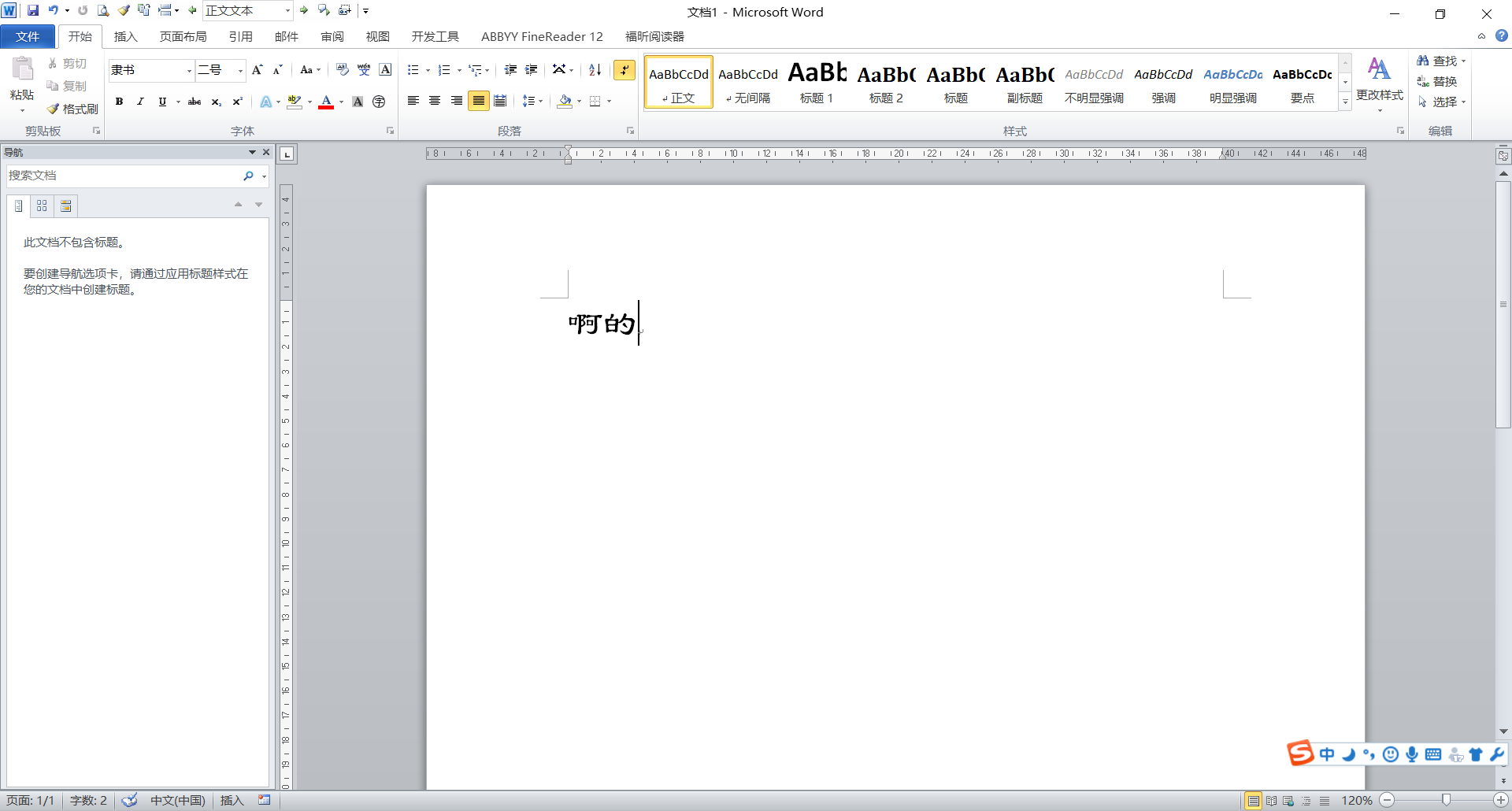Click the Paste clipboard icon
Screen dimensions: 1512x811
[x=23, y=71]
